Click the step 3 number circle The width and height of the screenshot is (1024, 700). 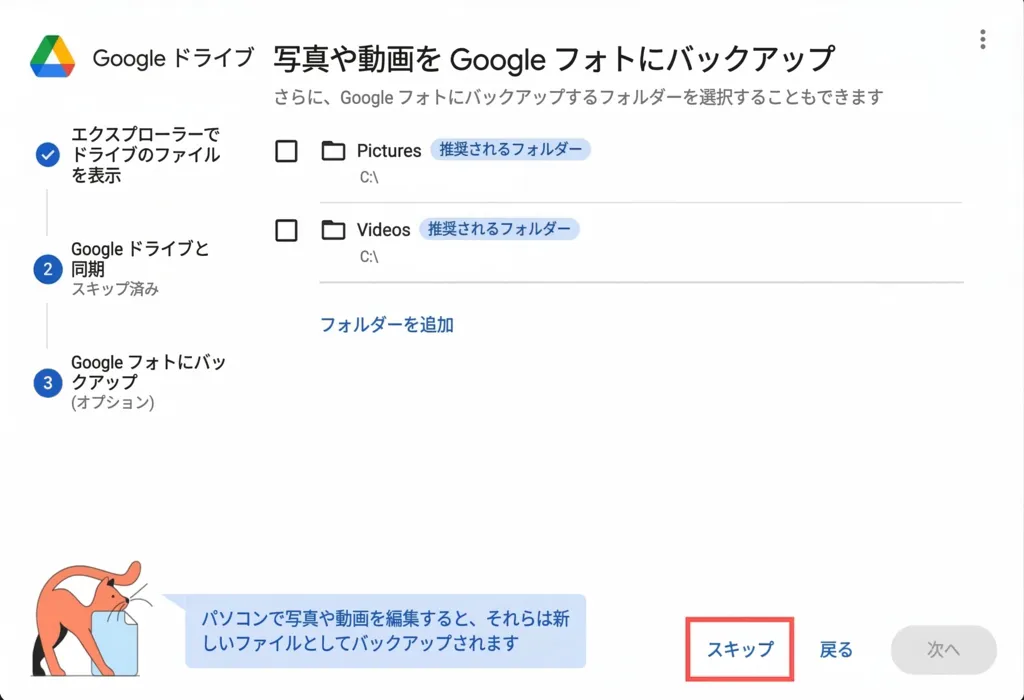47,383
